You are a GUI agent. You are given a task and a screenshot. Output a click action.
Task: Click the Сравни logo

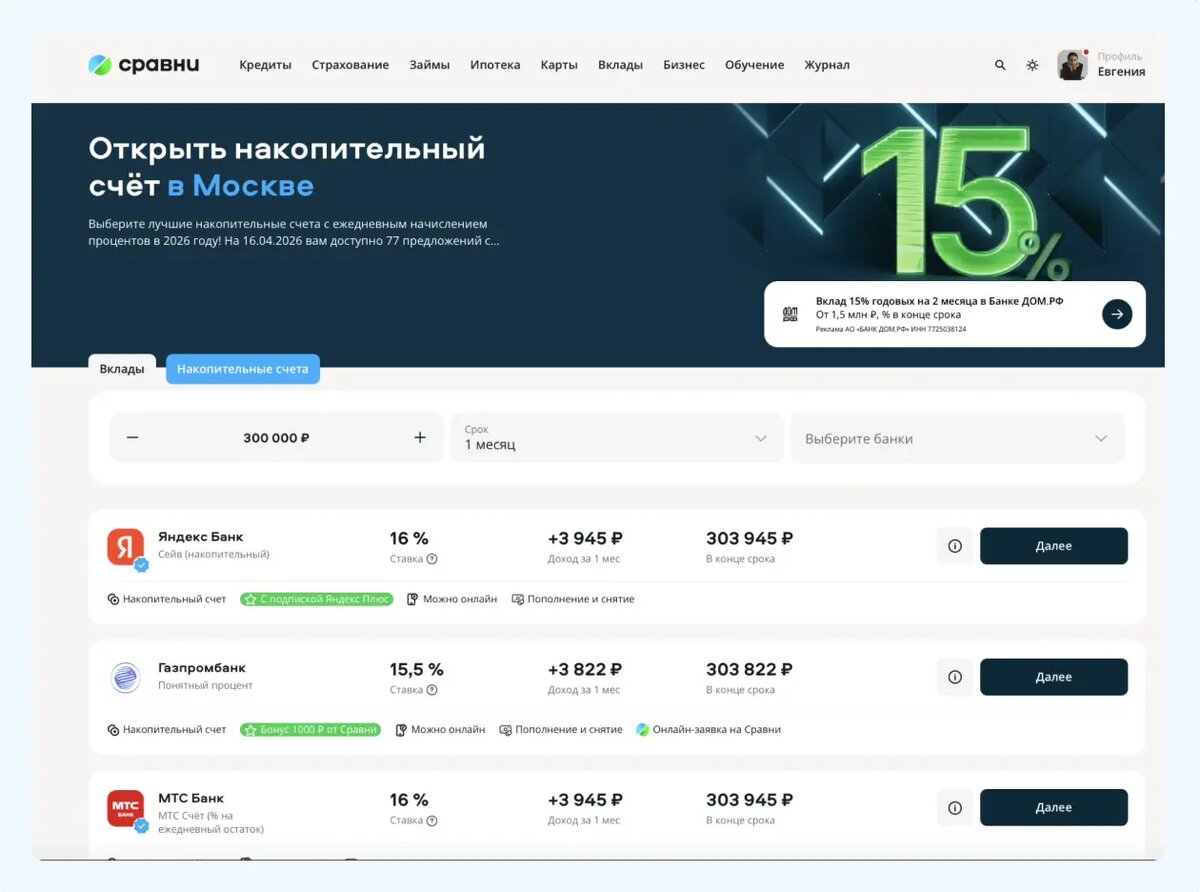[x=144, y=65]
